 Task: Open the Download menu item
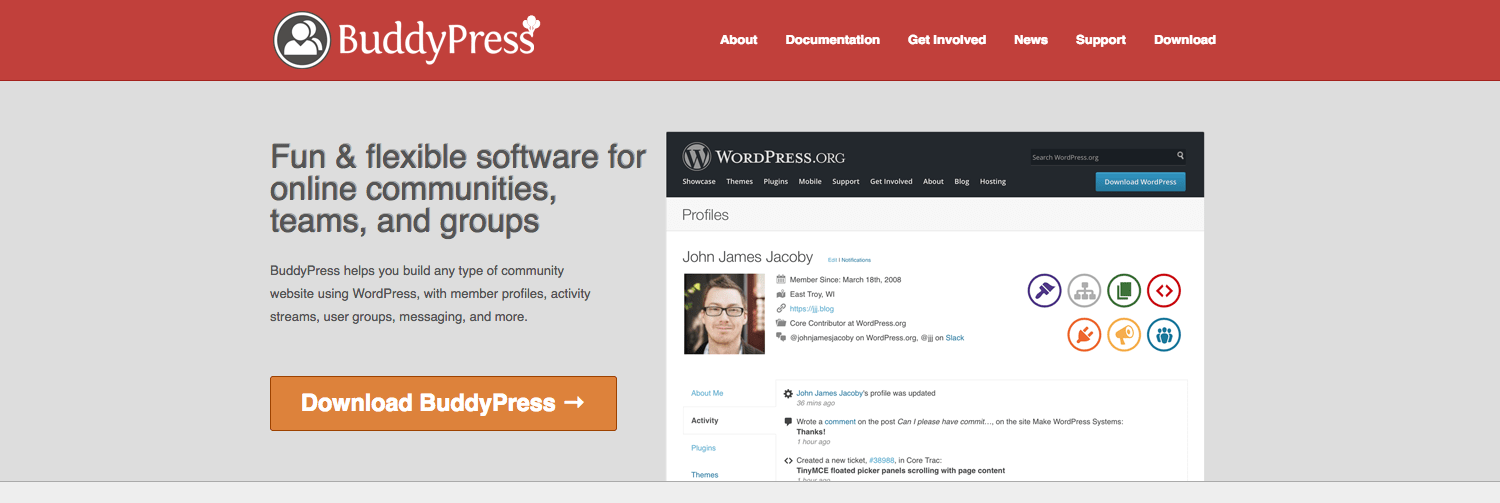click(x=1185, y=40)
